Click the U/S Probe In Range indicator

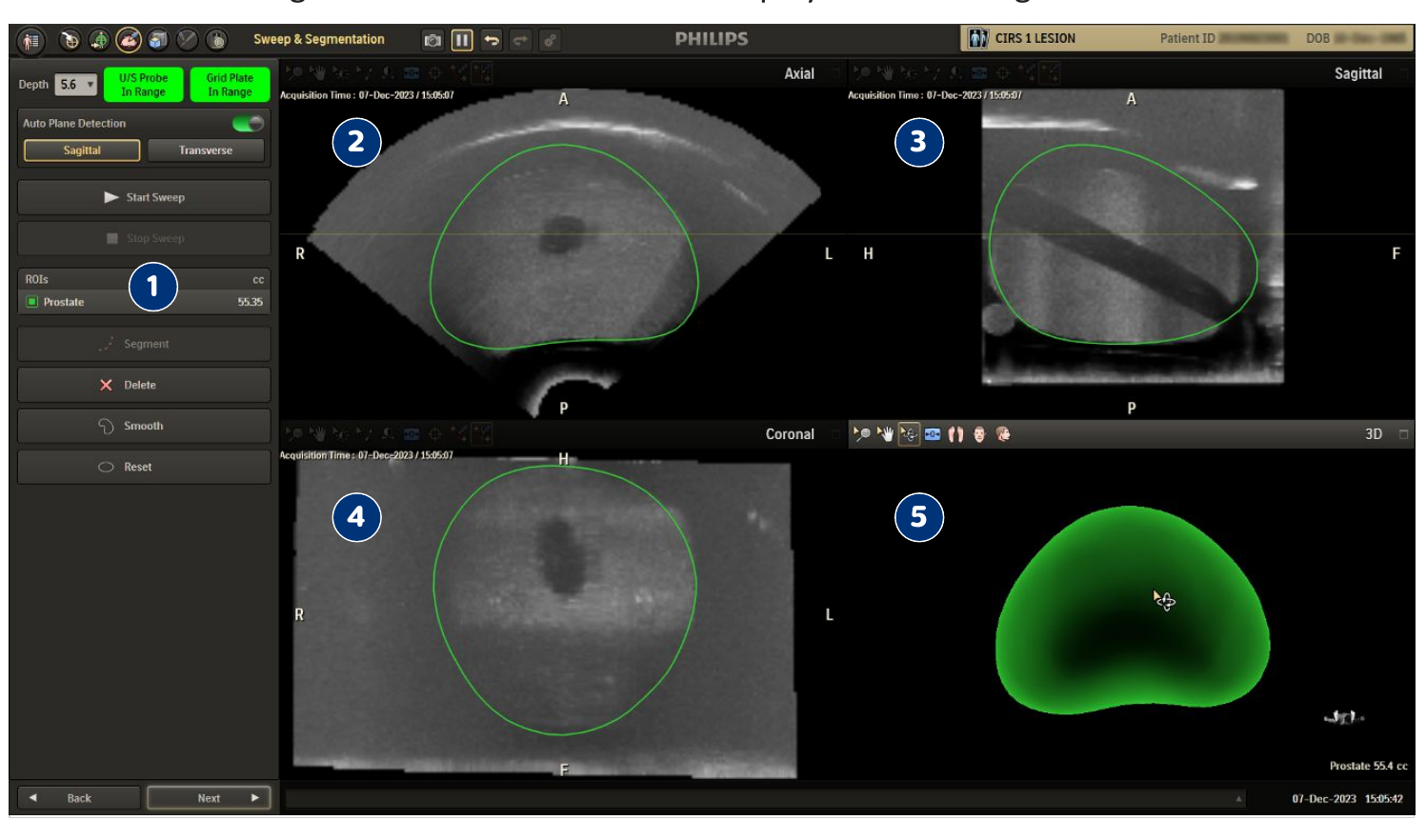point(144,85)
